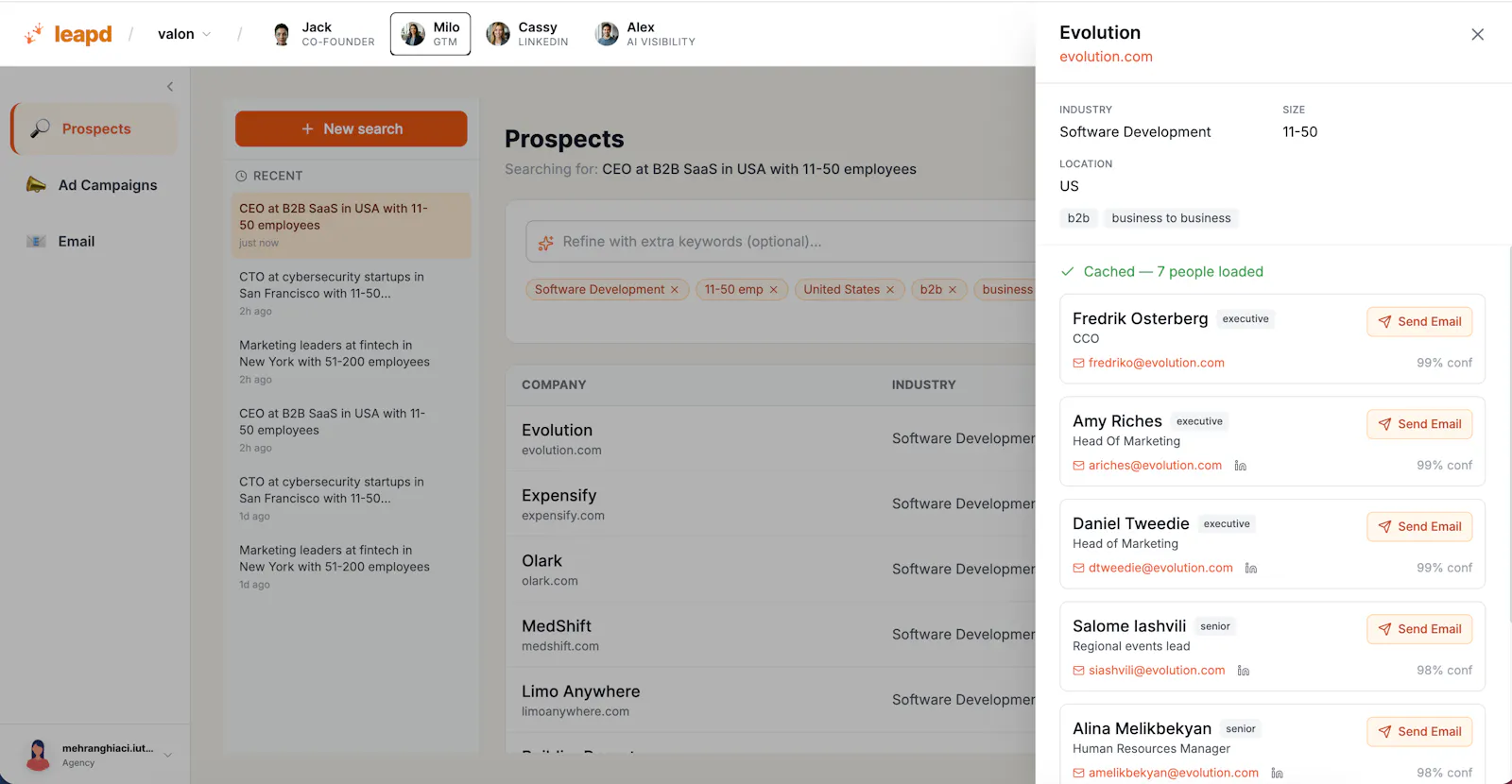Image resolution: width=1512 pixels, height=784 pixels.
Task: Click the 'business to business' tag
Action: [1171, 218]
